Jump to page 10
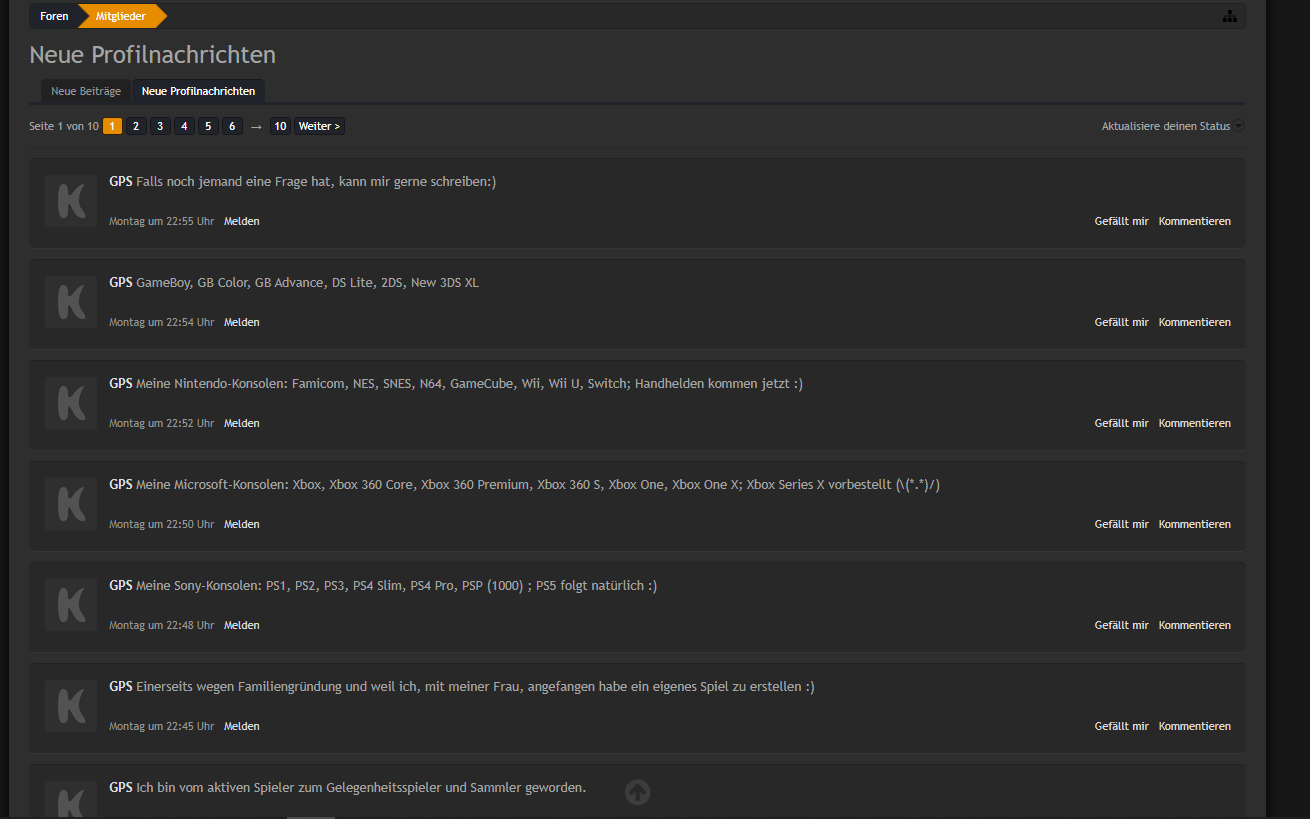This screenshot has width=1310, height=819. [x=280, y=126]
